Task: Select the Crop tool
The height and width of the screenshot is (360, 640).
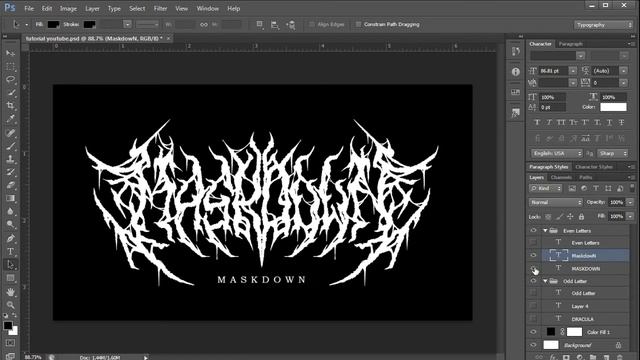Action: (x=11, y=106)
